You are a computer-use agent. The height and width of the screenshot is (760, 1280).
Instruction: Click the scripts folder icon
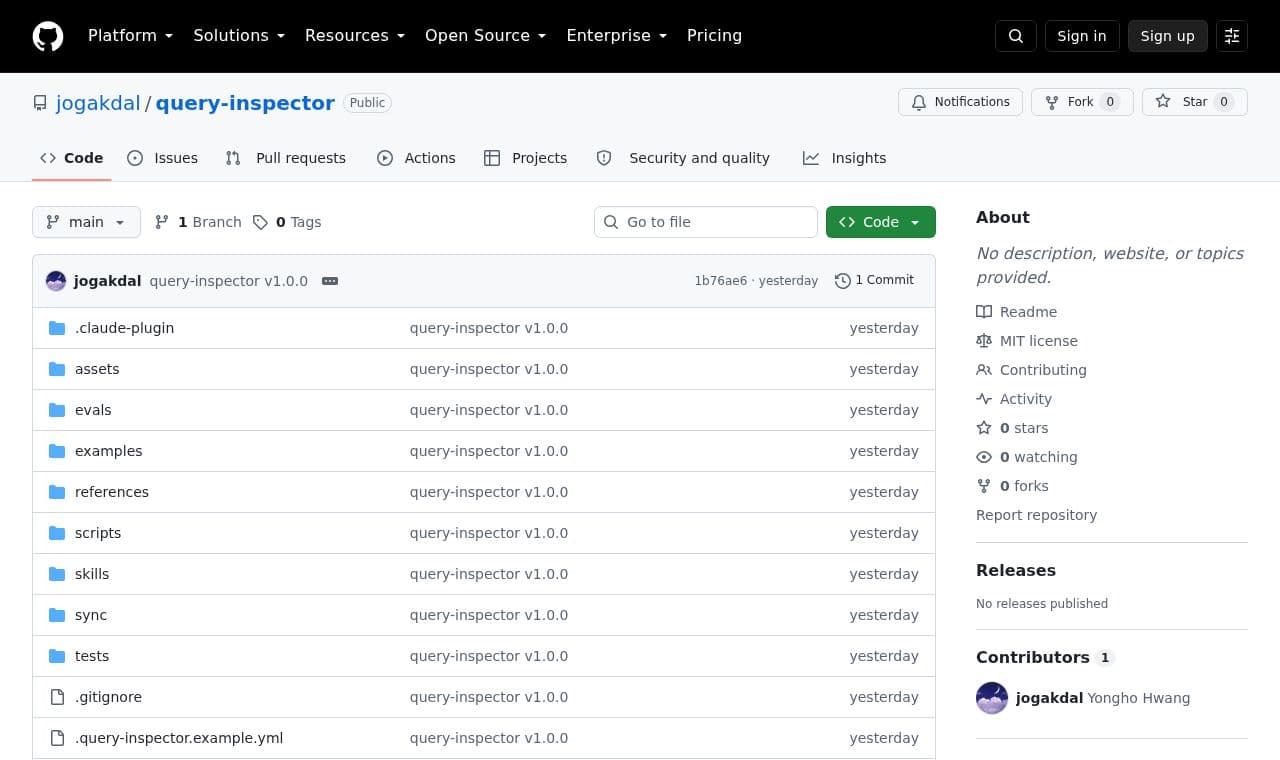pos(57,533)
